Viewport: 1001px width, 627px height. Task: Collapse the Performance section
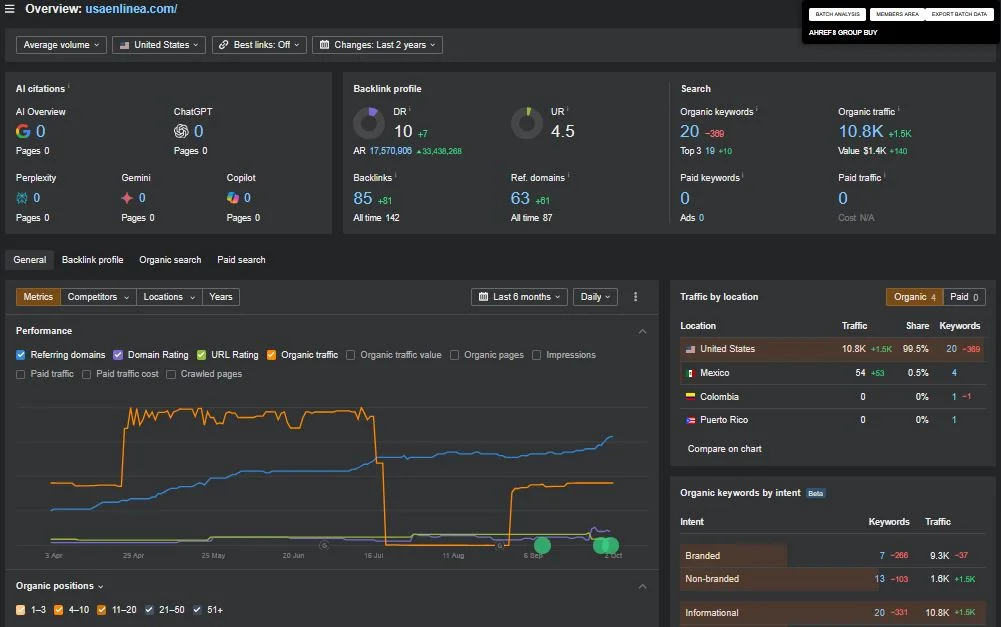click(x=642, y=331)
